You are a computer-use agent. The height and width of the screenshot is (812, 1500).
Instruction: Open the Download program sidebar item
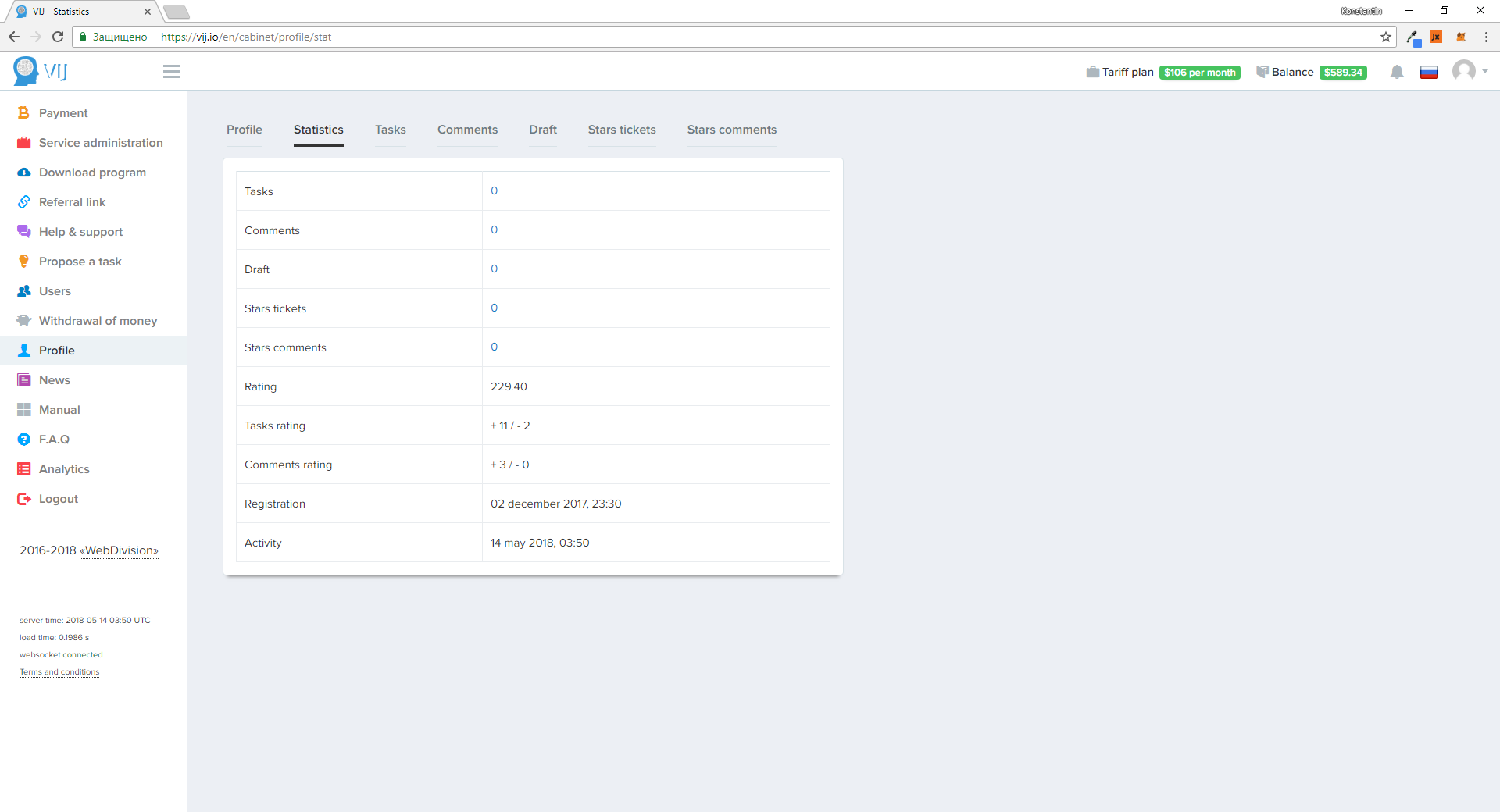[x=92, y=173]
